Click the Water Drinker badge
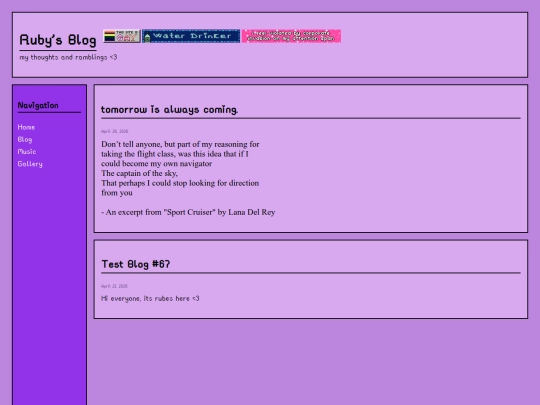 pyautogui.click(x=191, y=36)
